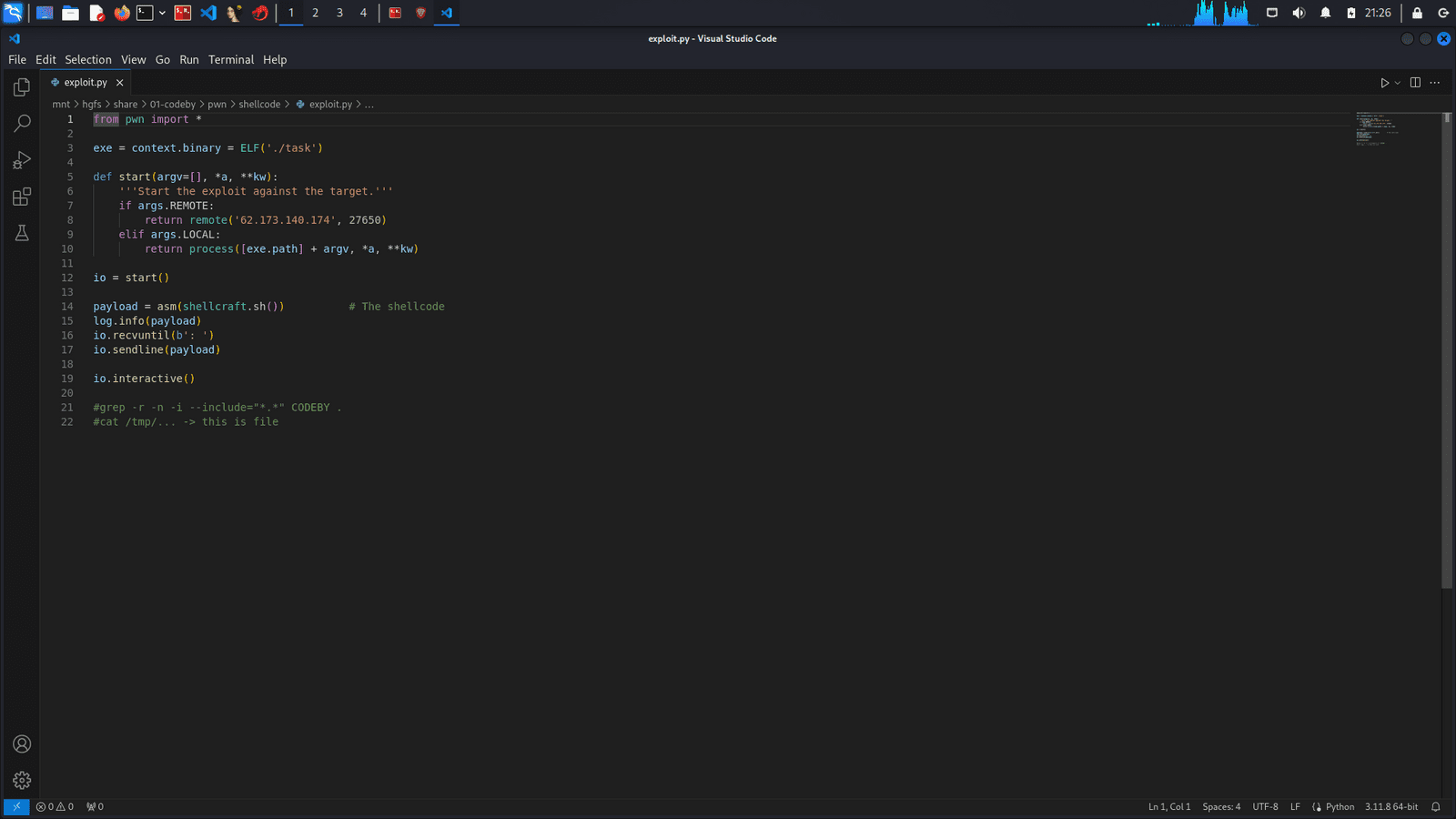Open the text editor launcher in the panel
The width and height of the screenshot is (1456, 819).
click(x=96, y=13)
